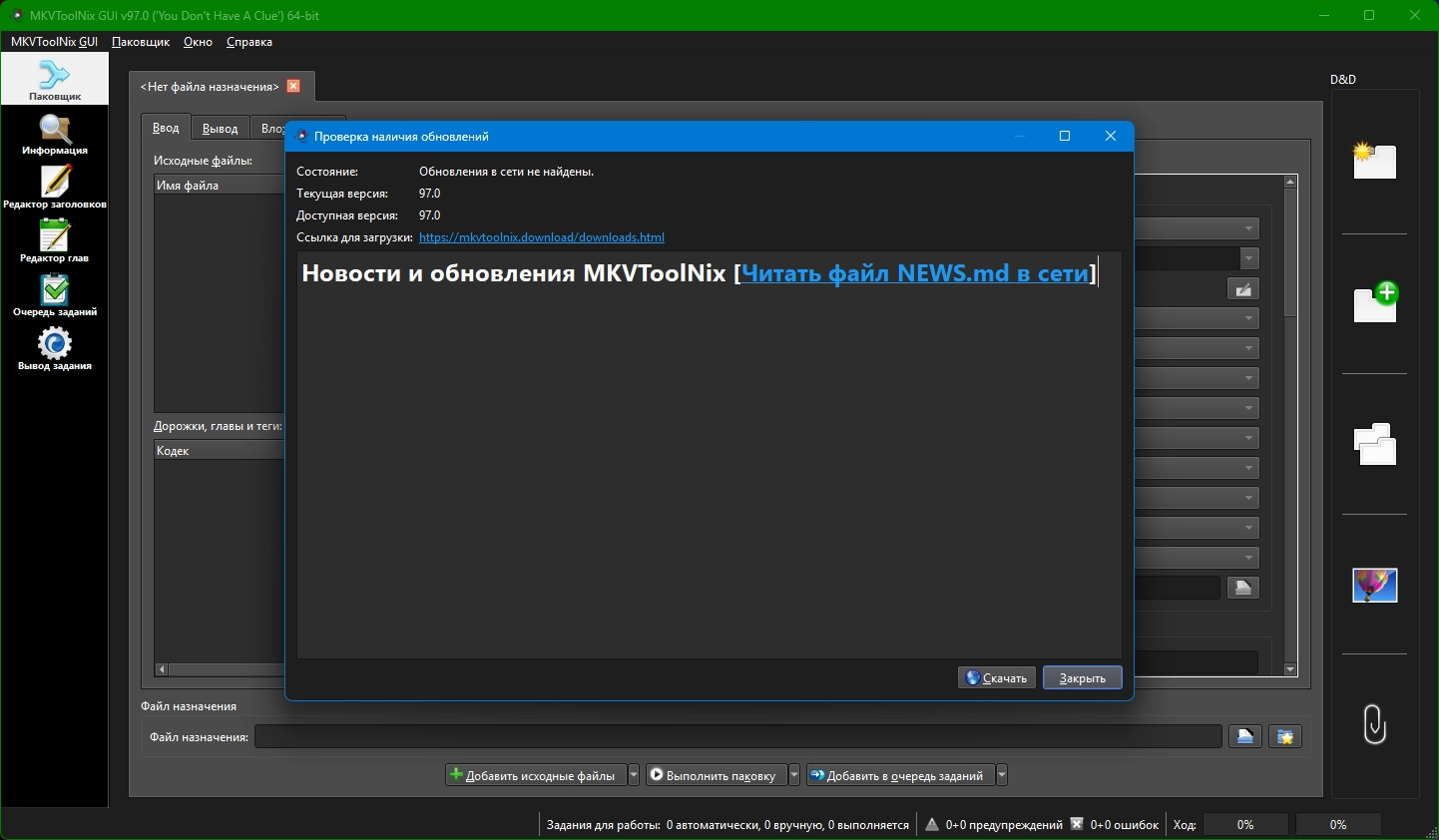The width and height of the screenshot is (1439, 840).
Task: Click the browse icon button in the properties panel
Action: [x=1243, y=588]
